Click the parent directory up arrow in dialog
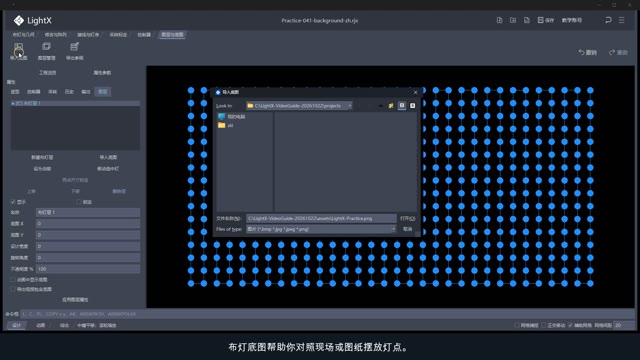 coord(380,106)
